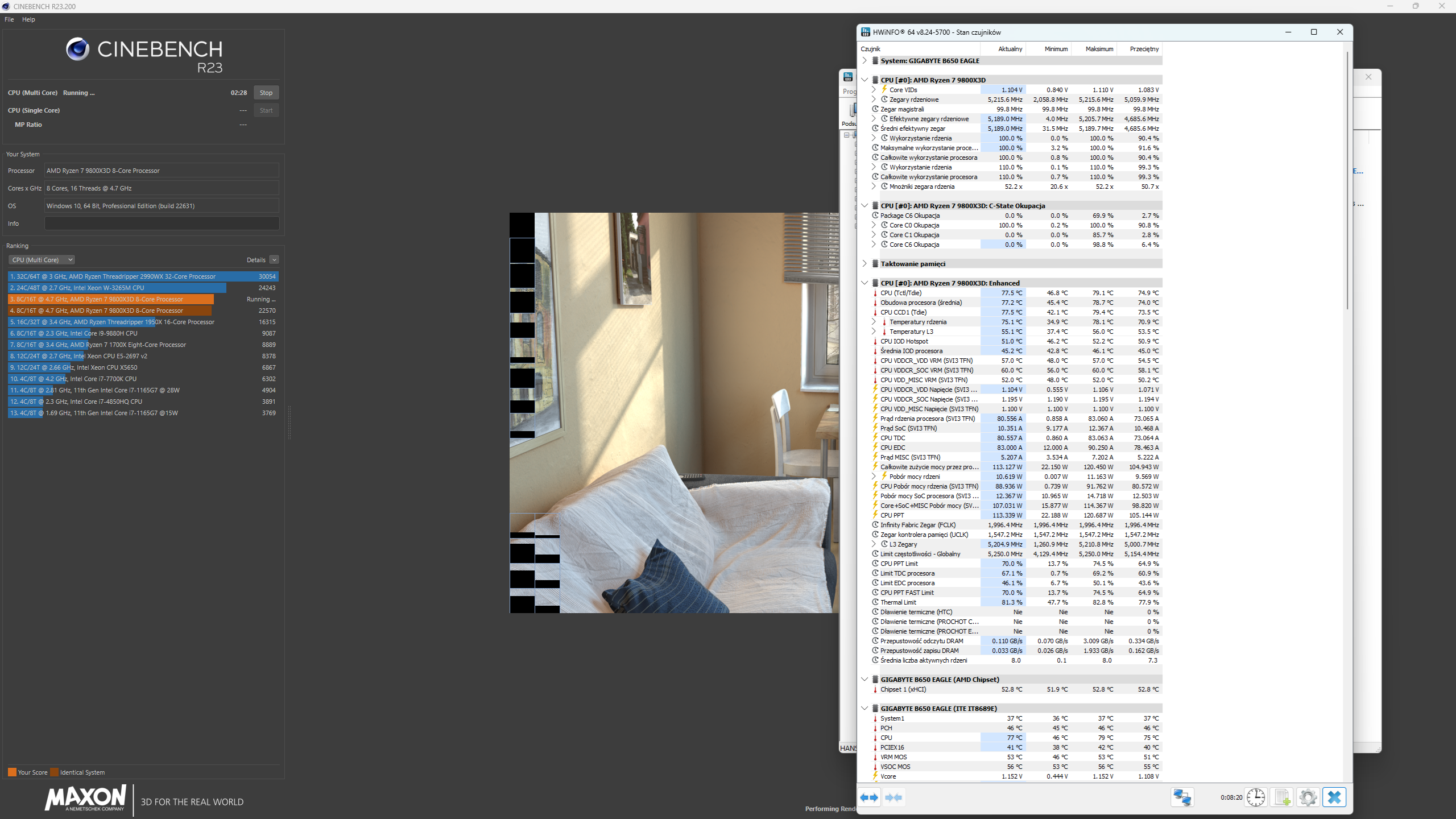Close sensors with the blue X icon
1456x819 pixels.
(1334, 797)
